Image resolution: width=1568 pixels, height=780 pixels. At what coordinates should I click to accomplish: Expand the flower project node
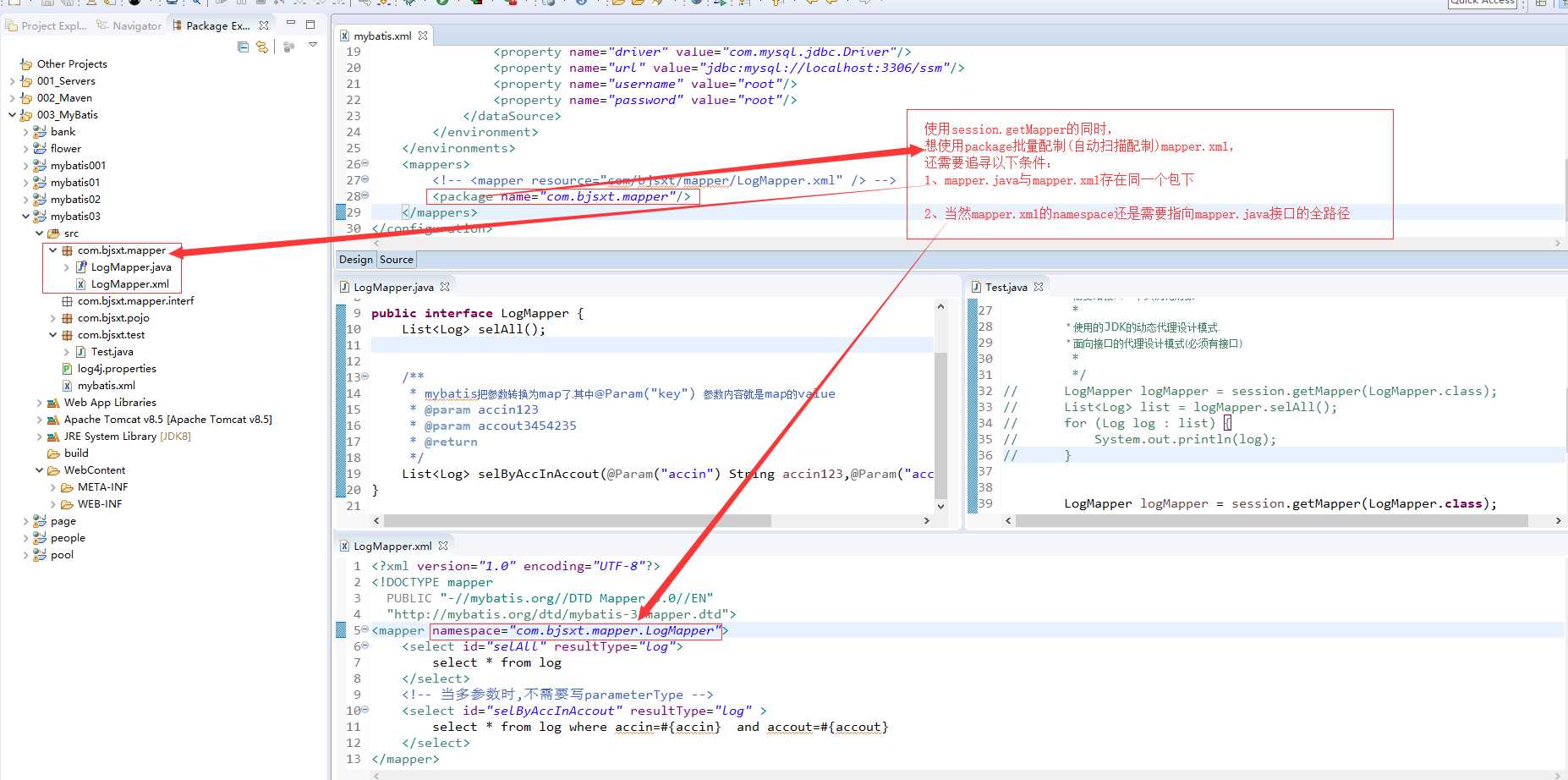point(25,149)
